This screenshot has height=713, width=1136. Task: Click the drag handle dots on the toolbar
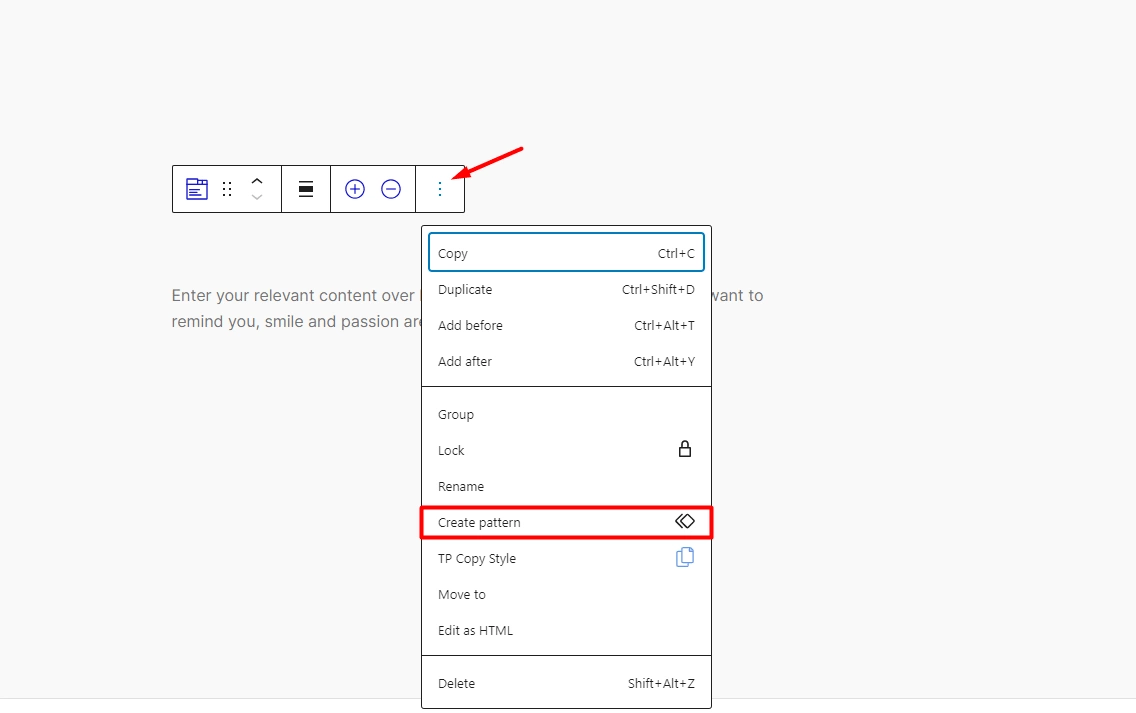(x=226, y=188)
